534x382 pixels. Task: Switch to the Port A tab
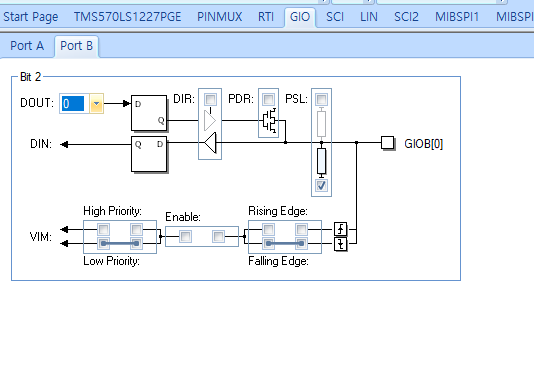click(x=27, y=46)
